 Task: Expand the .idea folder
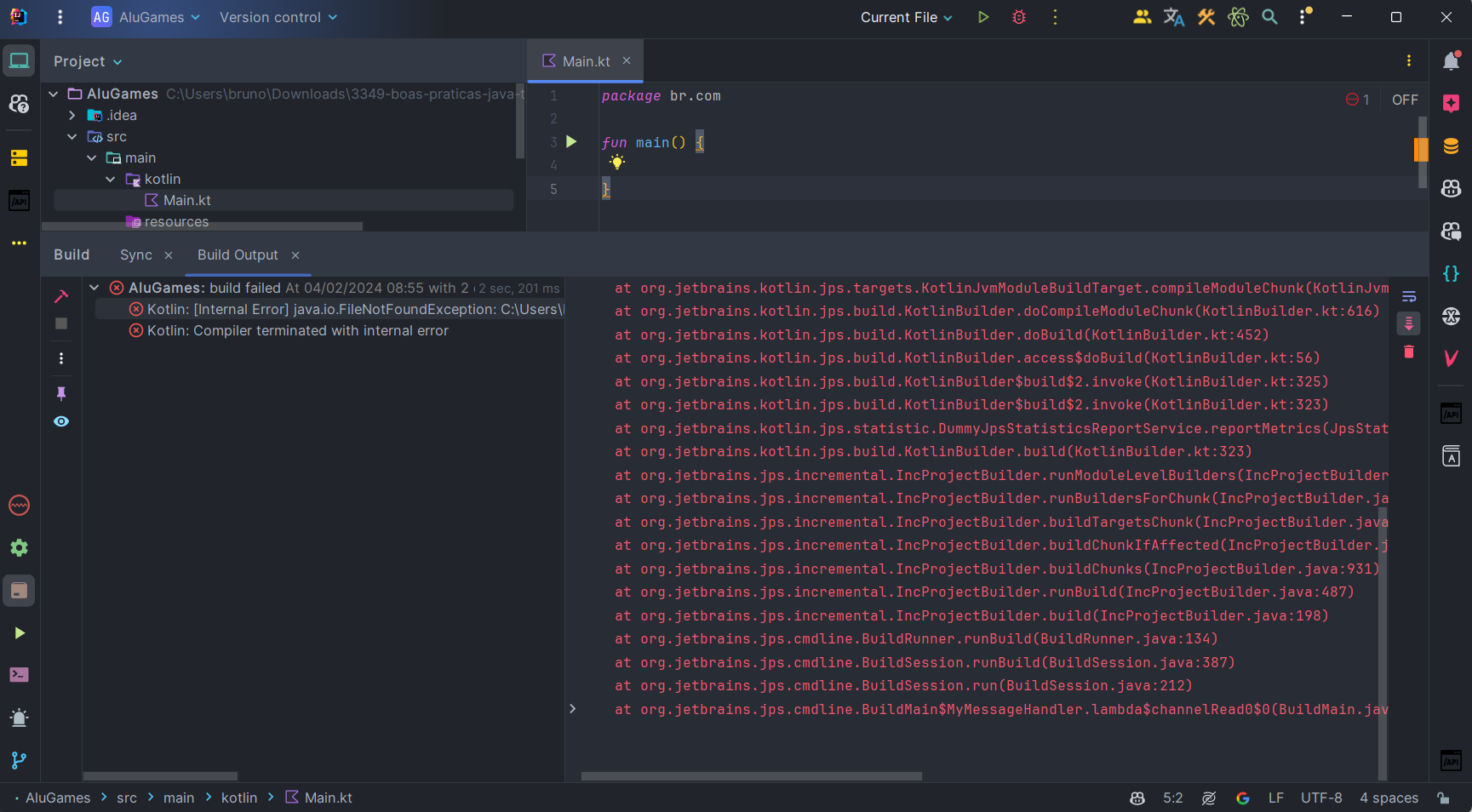[72, 115]
